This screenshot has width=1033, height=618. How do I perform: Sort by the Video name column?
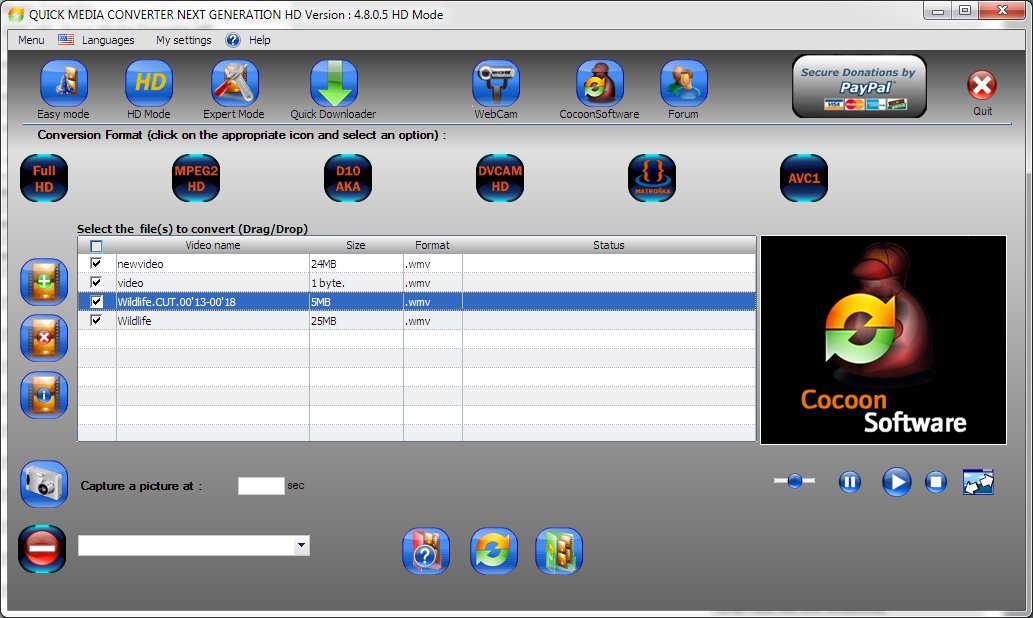click(213, 245)
